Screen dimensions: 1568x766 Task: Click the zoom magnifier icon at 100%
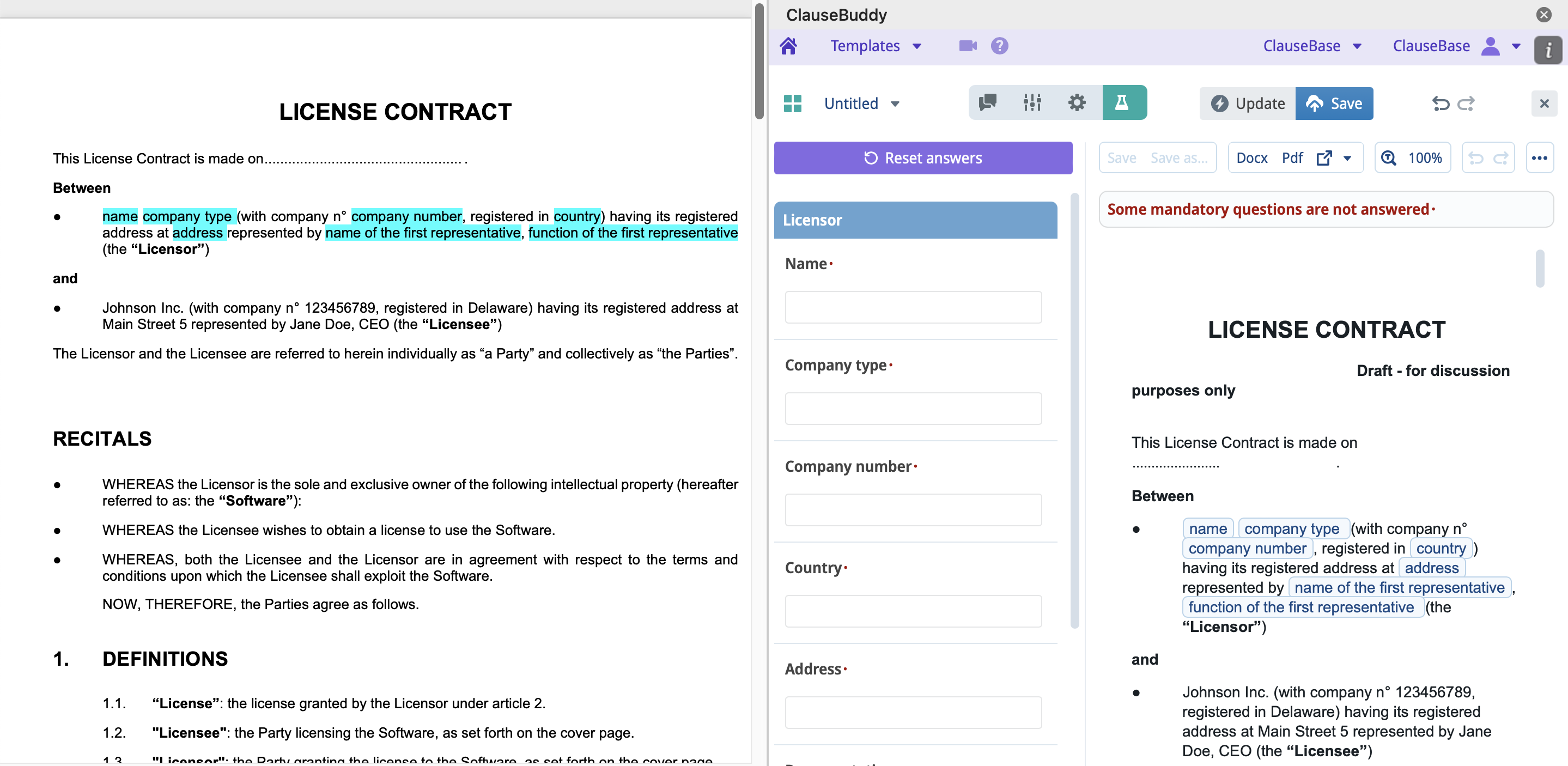(1389, 159)
